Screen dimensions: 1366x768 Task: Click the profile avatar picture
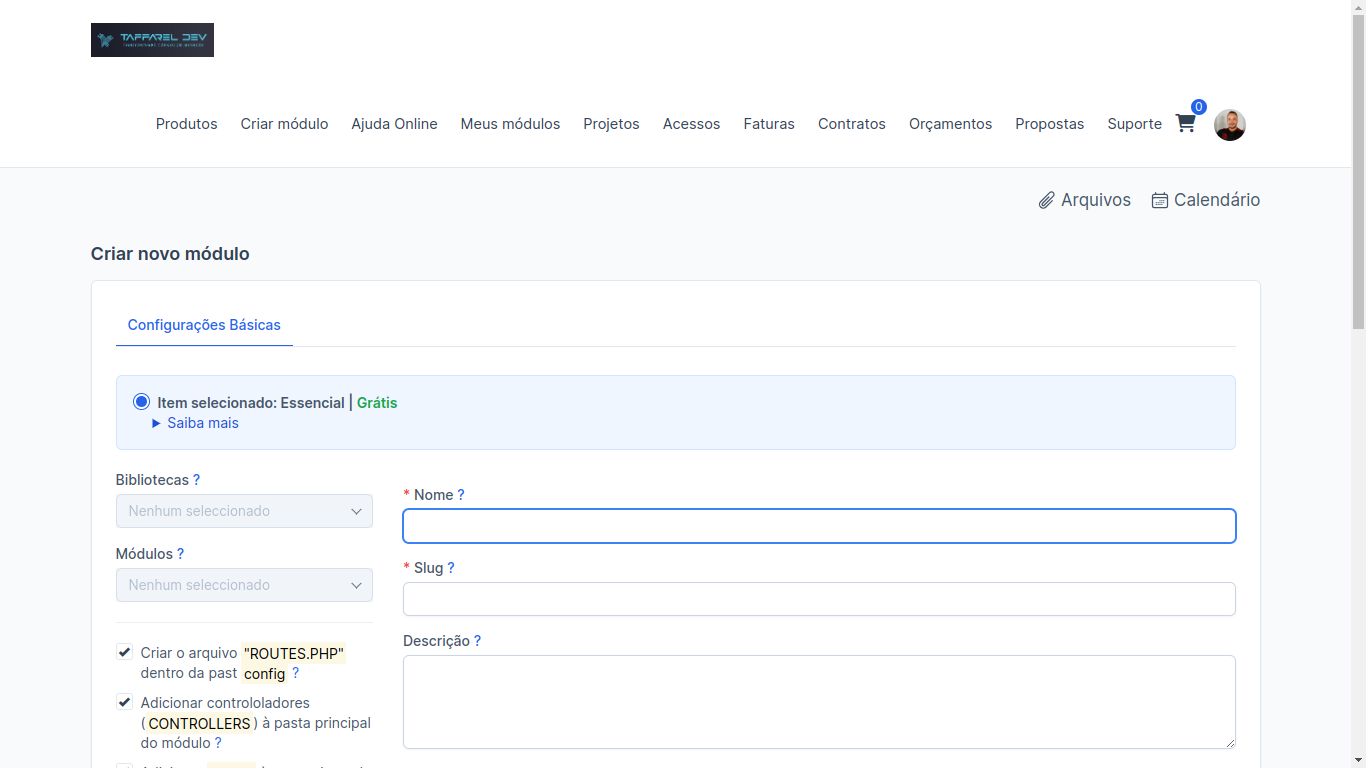[x=1230, y=124]
